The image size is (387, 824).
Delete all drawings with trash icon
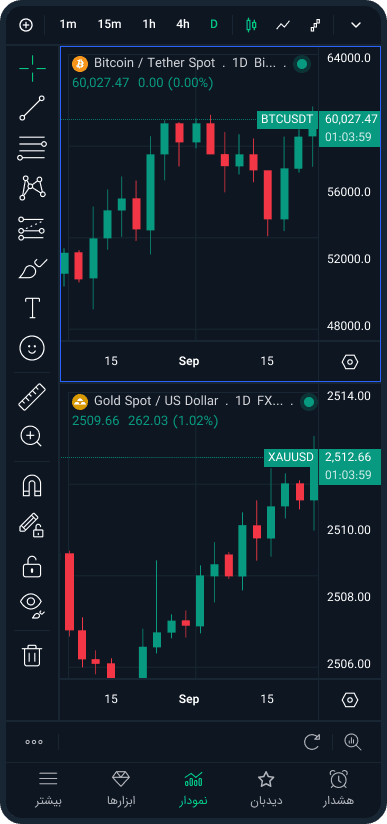(32, 655)
